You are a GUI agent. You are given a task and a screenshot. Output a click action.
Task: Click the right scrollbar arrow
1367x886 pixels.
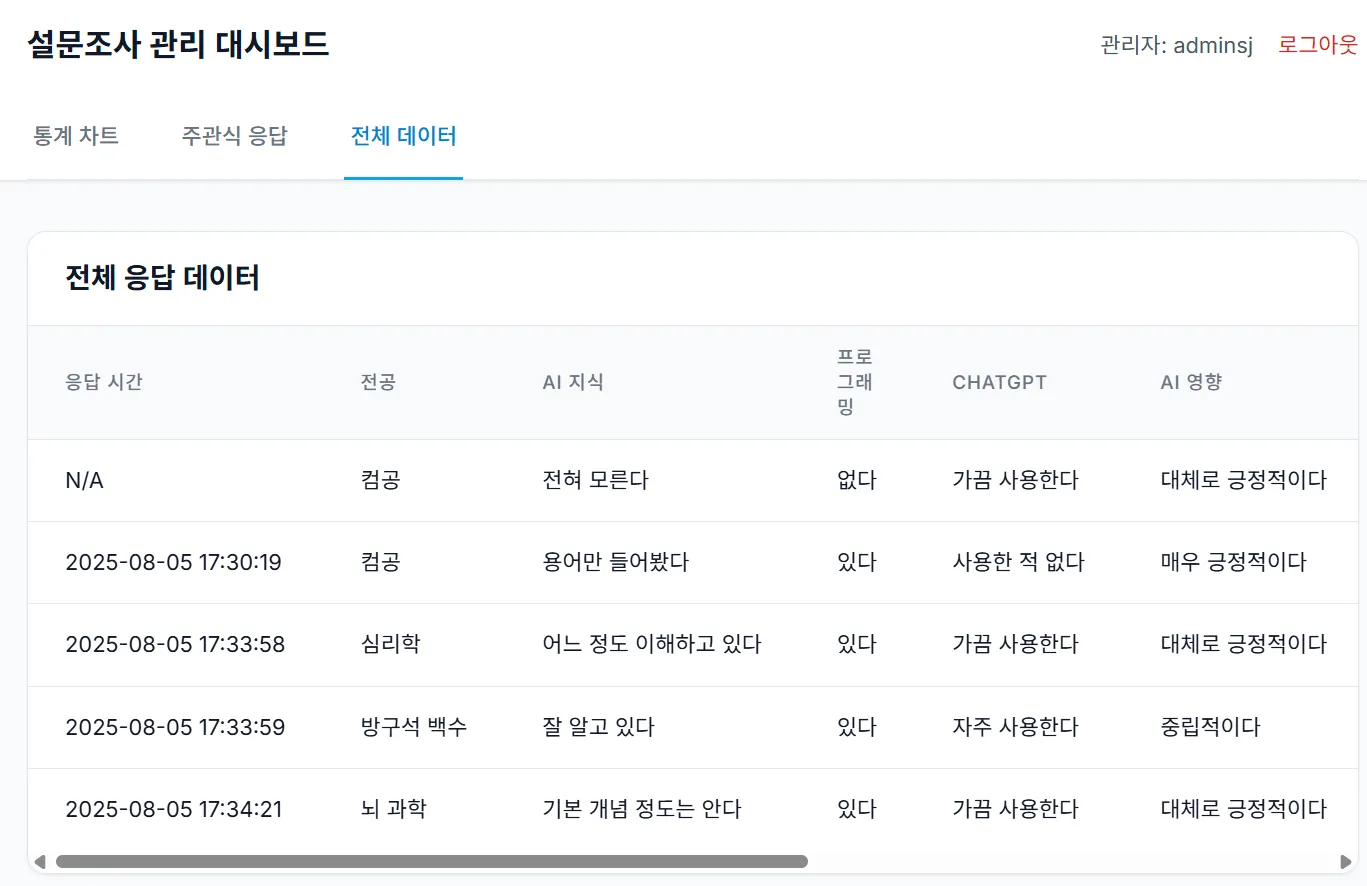1345,861
